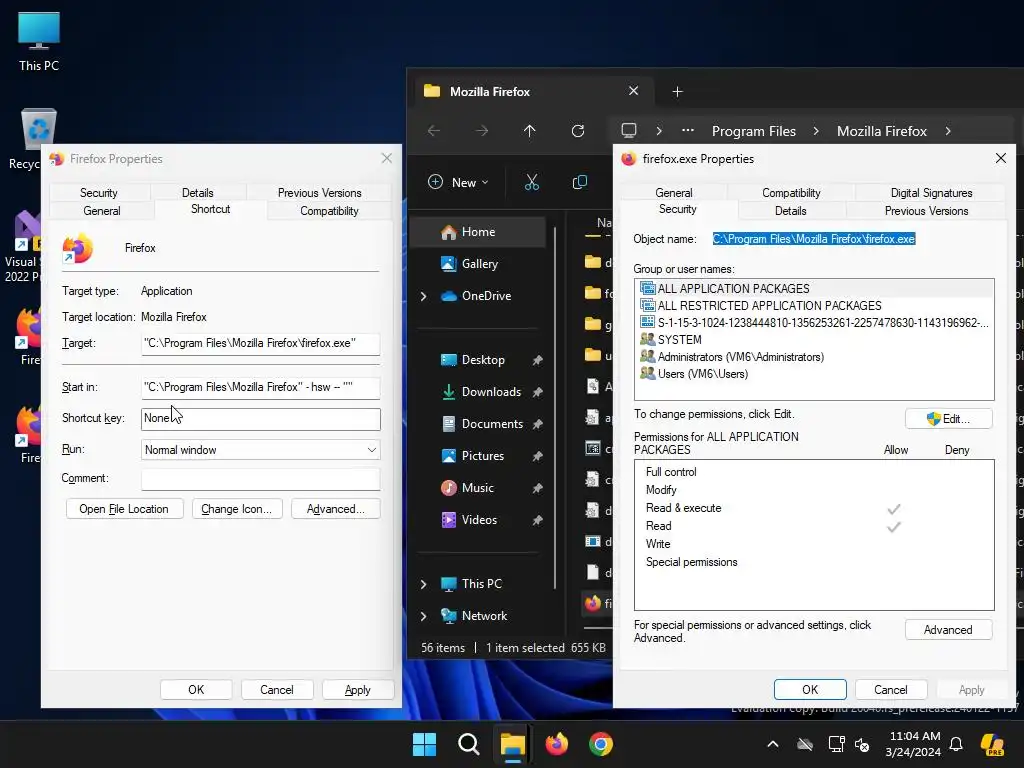Open new Explorer tab with plus icon
The image size is (1024, 768).
[x=677, y=91]
